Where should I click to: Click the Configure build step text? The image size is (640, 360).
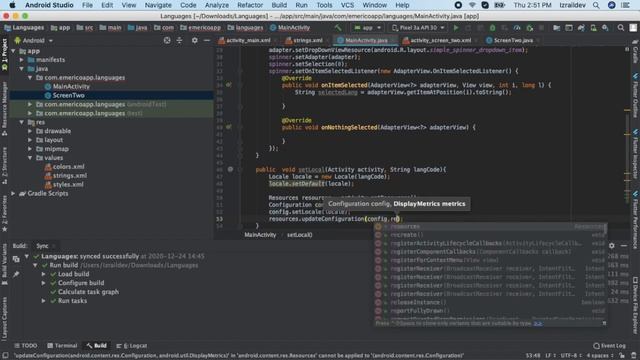click(x=81, y=283)
